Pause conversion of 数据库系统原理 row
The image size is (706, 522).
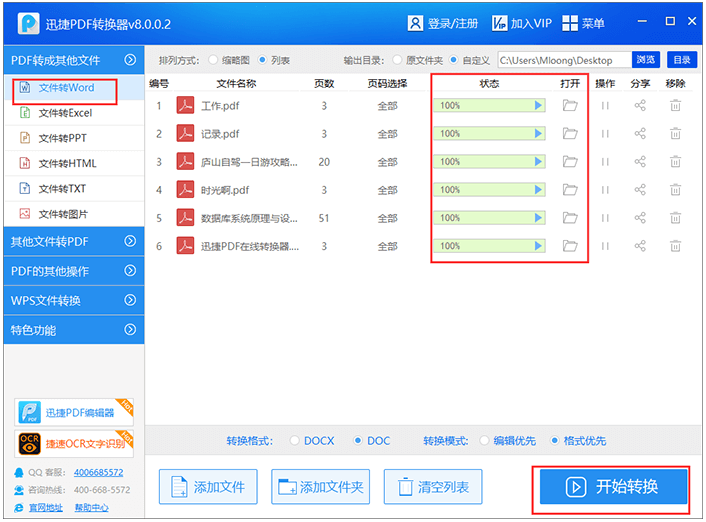(605, 218)
